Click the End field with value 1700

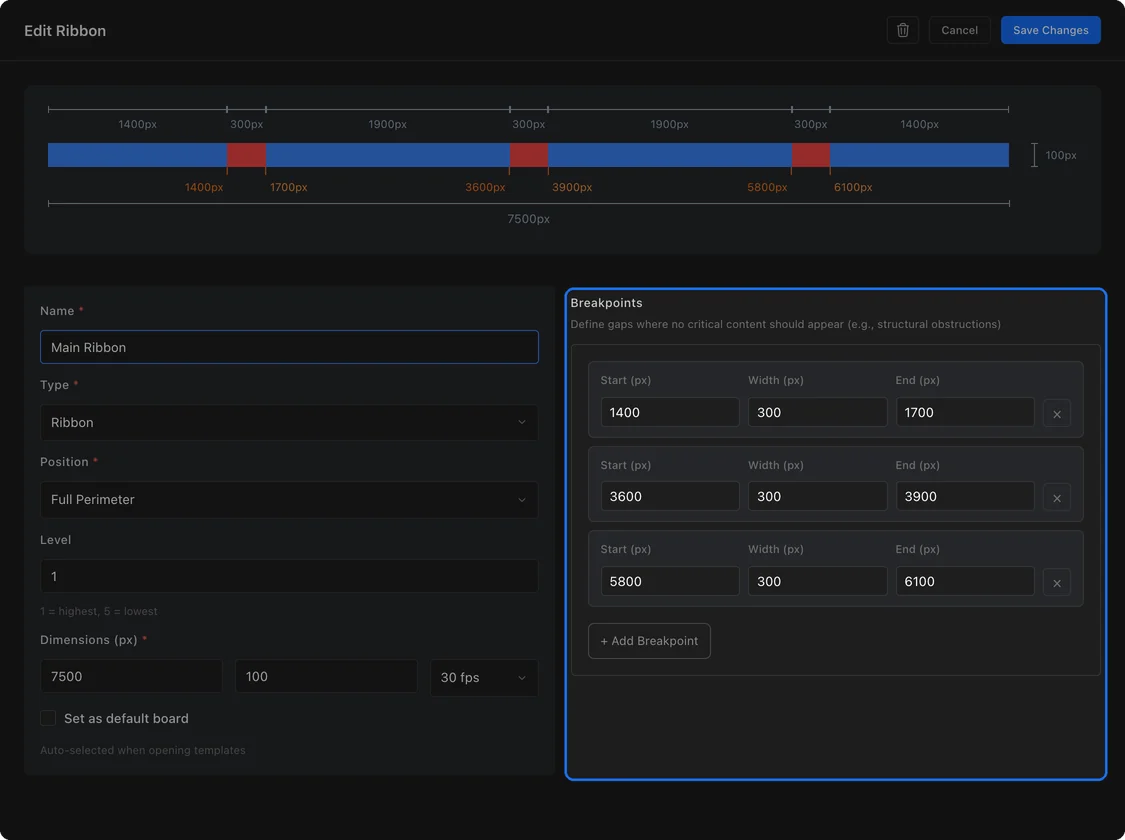point(965,412)
